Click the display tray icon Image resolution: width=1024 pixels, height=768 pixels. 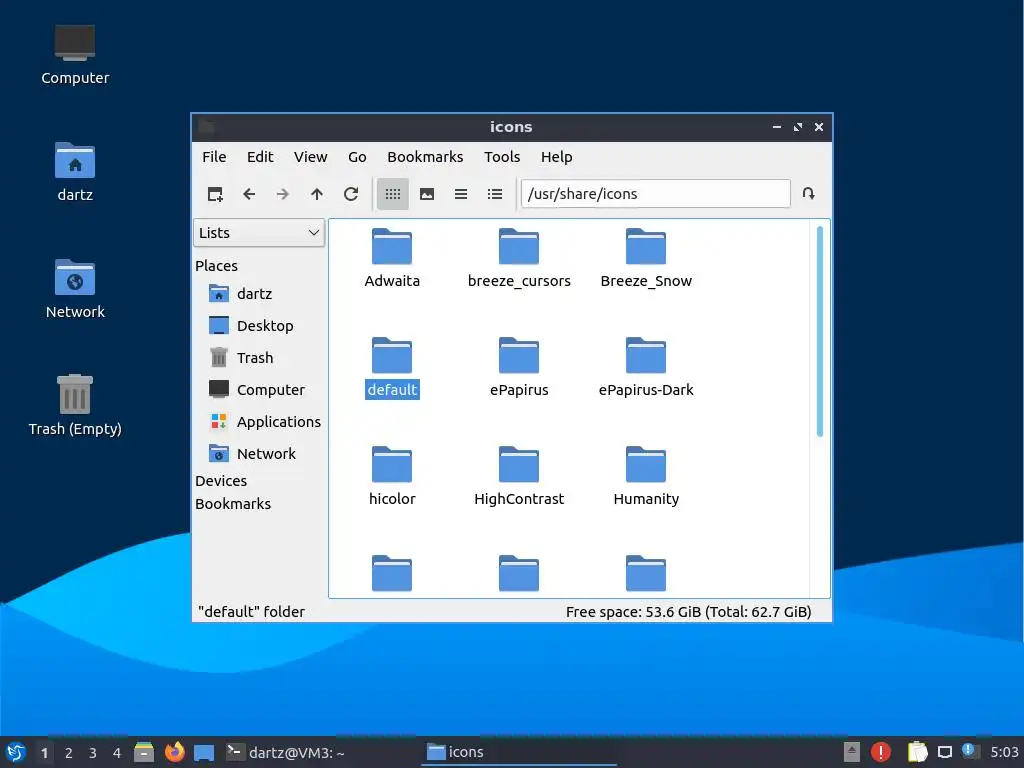(x=945, y=752)
